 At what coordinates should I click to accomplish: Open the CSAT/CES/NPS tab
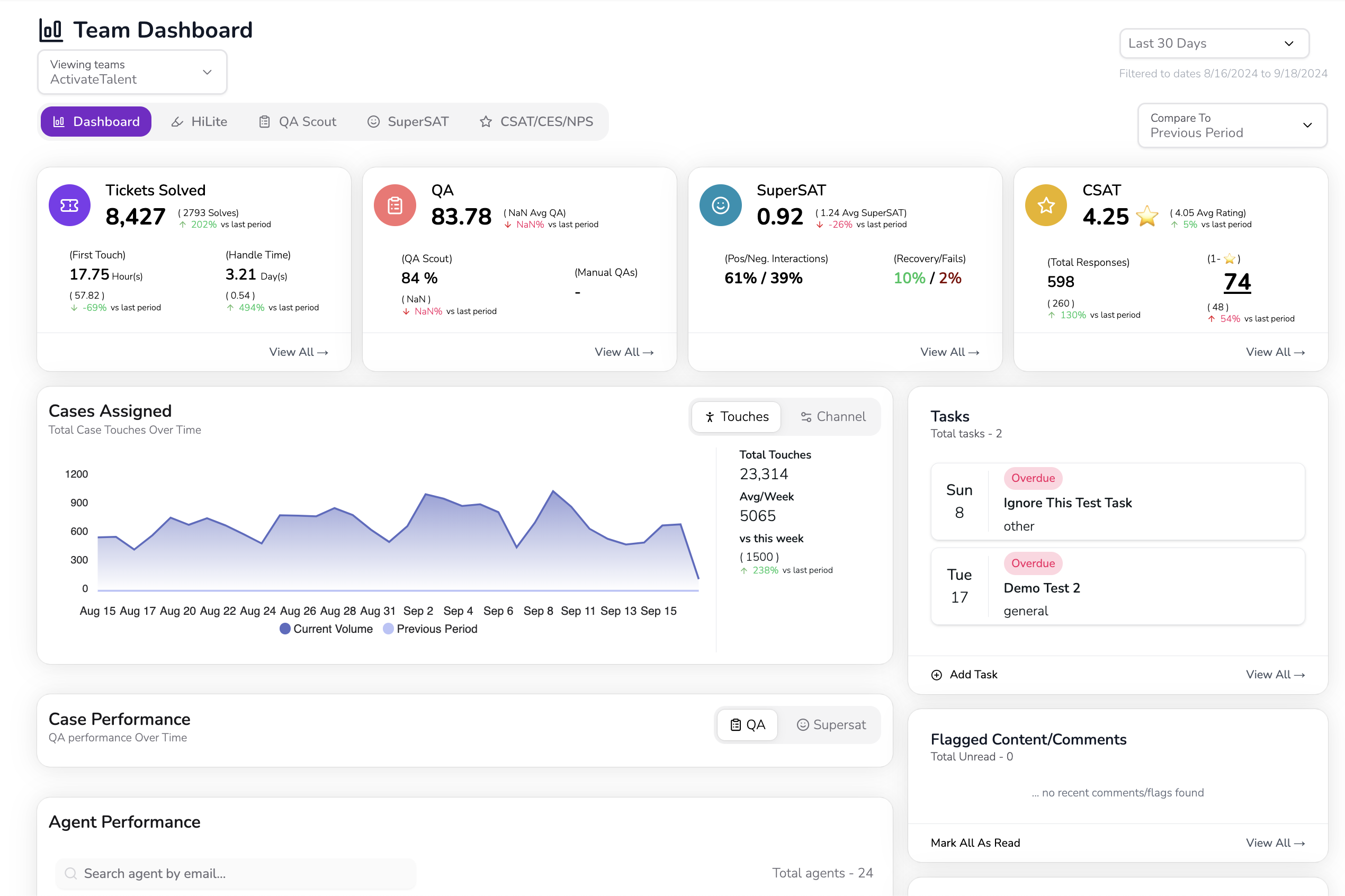tap(536, 122)
